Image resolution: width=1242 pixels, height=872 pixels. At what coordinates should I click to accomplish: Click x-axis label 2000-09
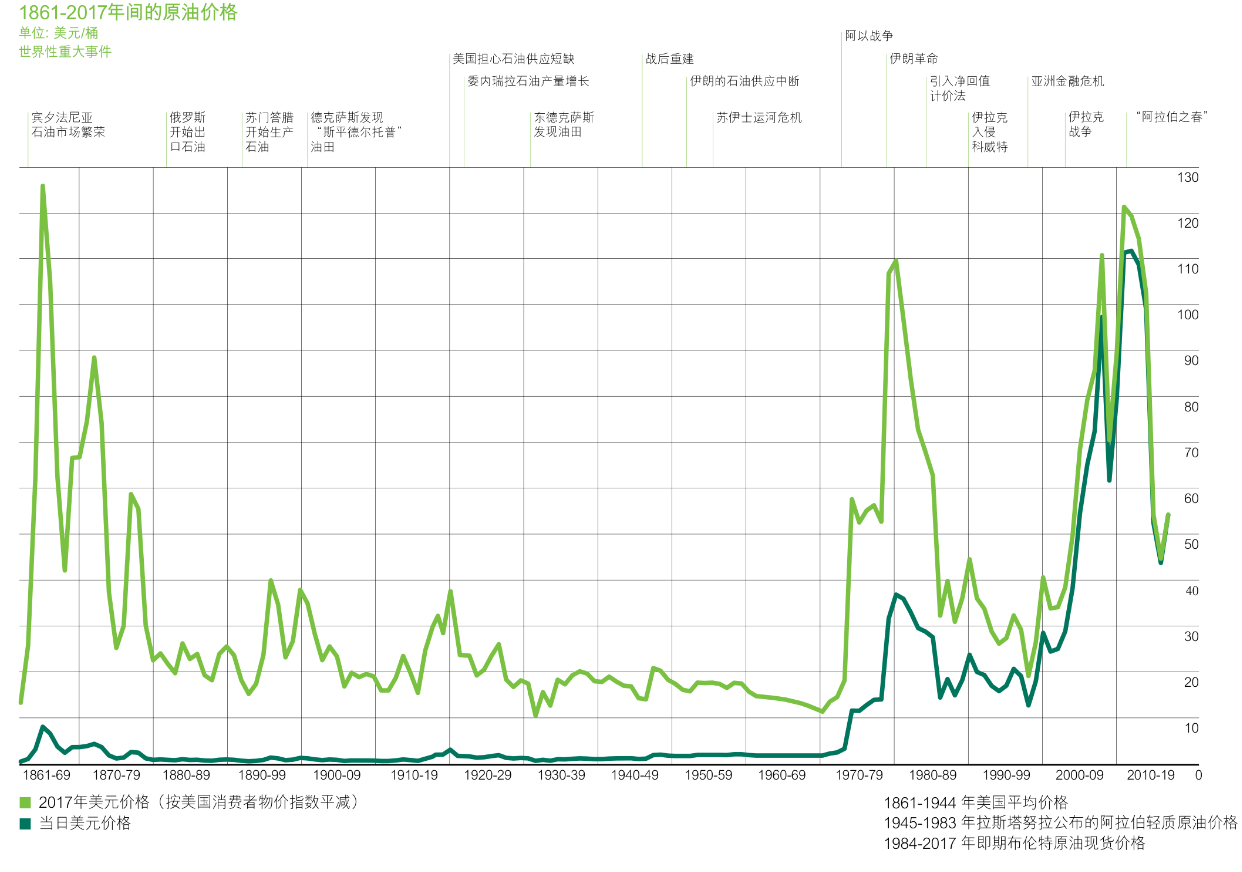[1081, 775]
